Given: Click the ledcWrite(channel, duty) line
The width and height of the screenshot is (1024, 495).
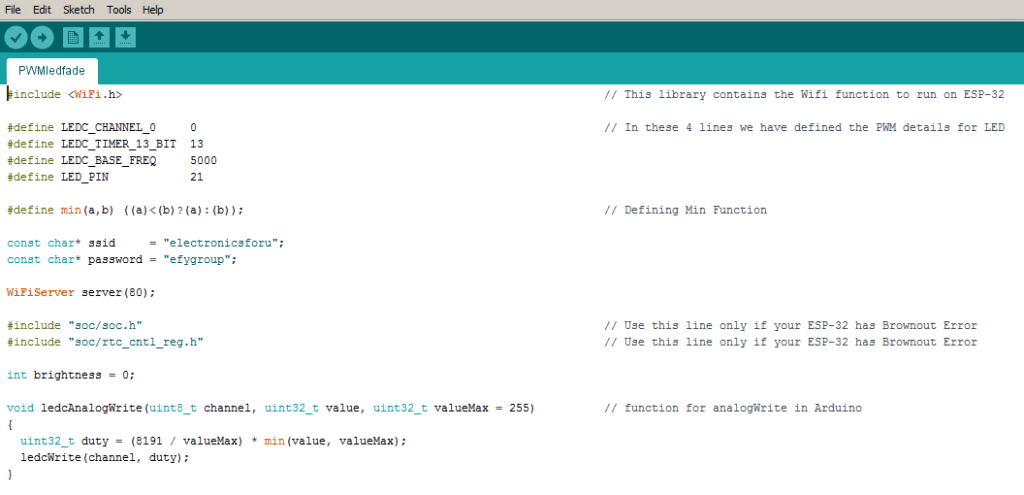Looking at the screenshot, I should click(x=105, y=457).
